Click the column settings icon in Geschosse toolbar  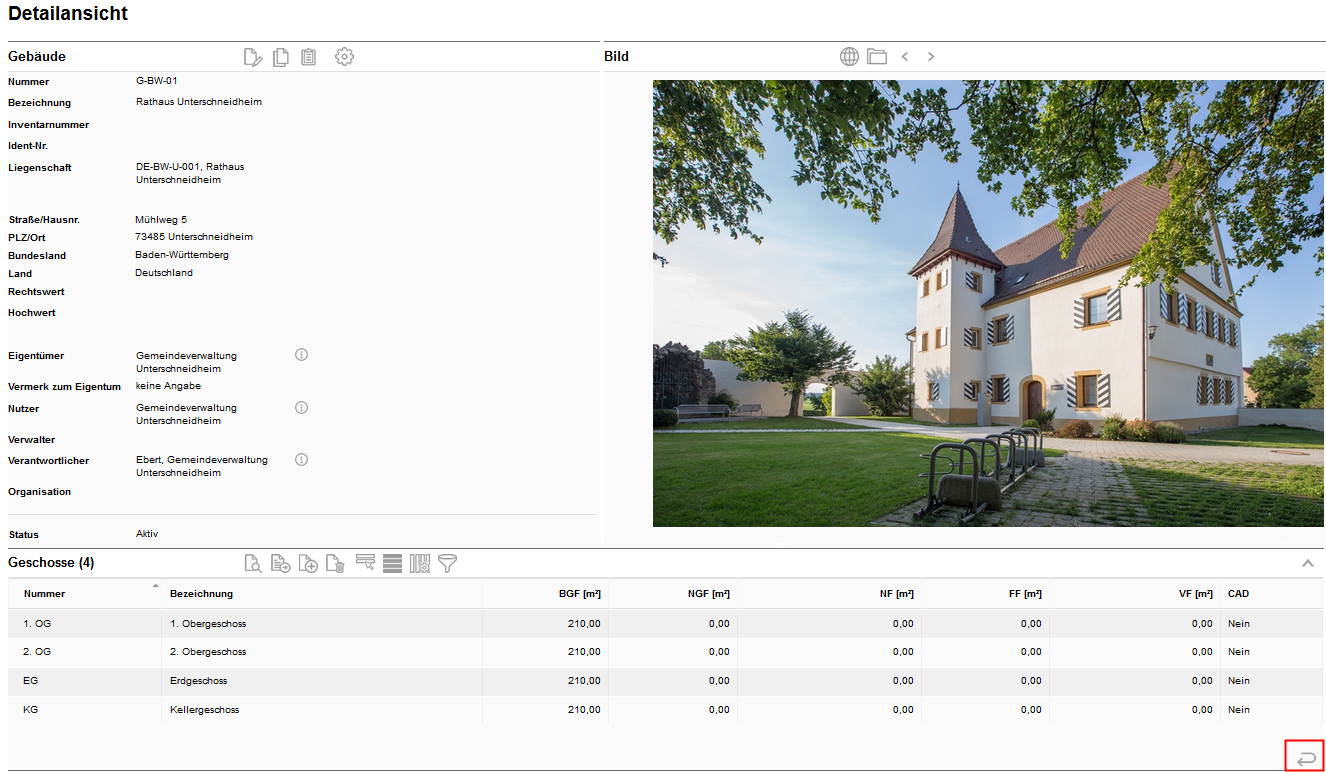420,564
